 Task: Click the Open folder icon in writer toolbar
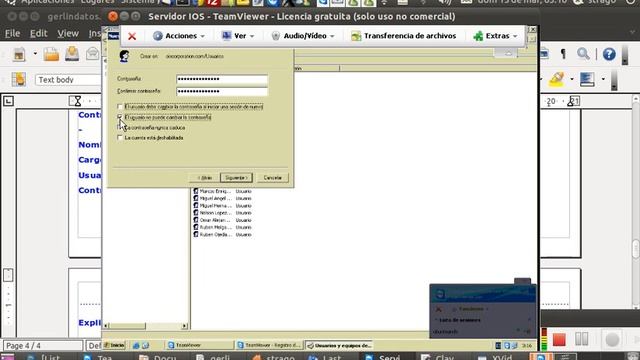click(51, 54)
